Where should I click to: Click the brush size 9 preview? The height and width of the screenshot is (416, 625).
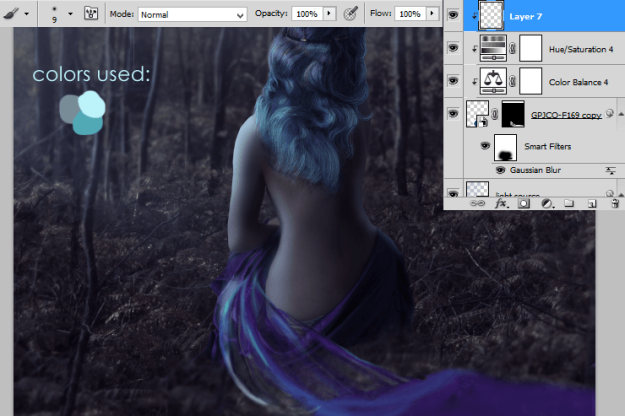coord(54,14)
